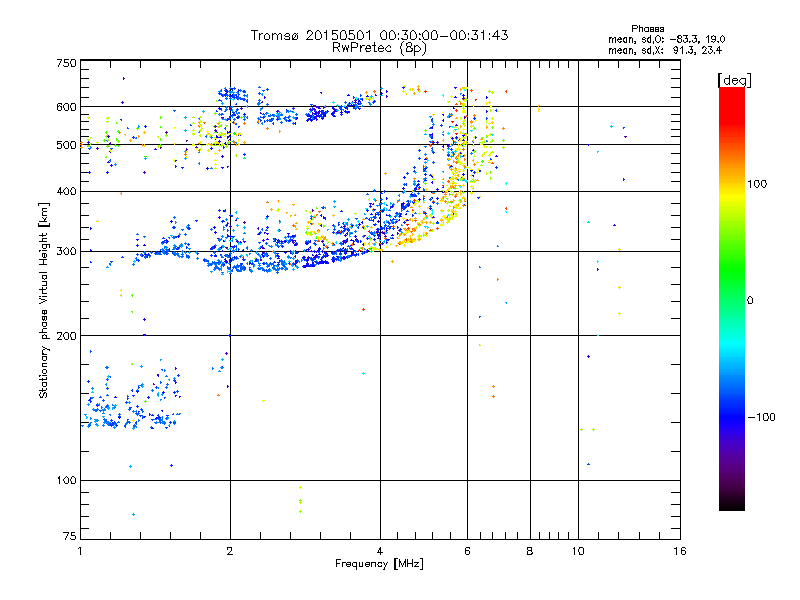Click the y-axis '500' tick label
Viewport: 800px width, 600px height.
tap(66, 145)
